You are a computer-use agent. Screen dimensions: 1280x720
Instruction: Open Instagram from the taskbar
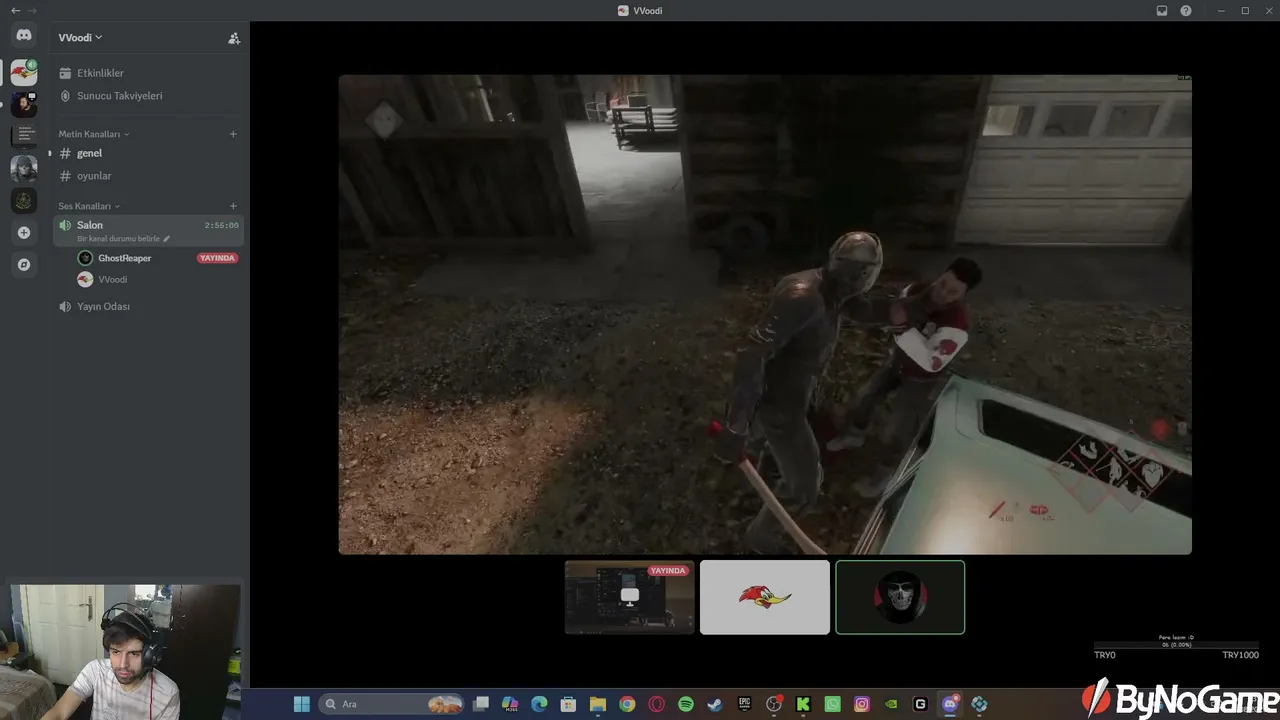tap(862, 704)
